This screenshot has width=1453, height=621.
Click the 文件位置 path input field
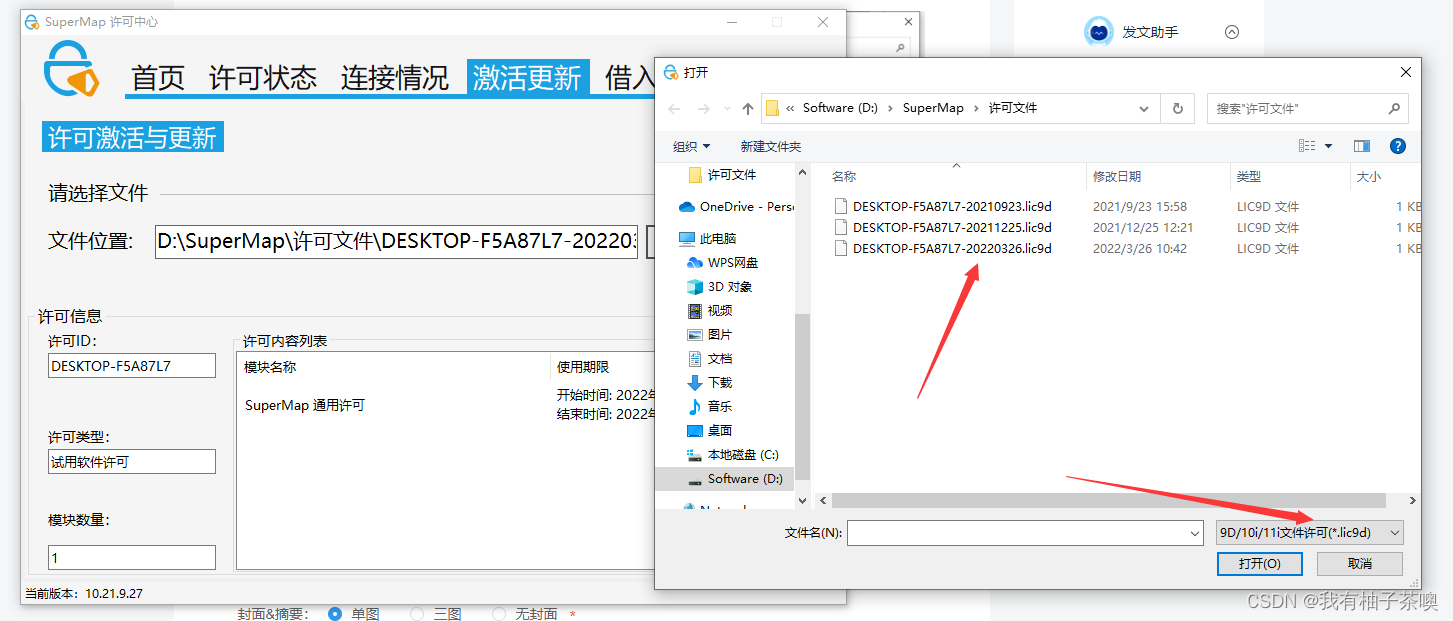click(x=396, y=241)
